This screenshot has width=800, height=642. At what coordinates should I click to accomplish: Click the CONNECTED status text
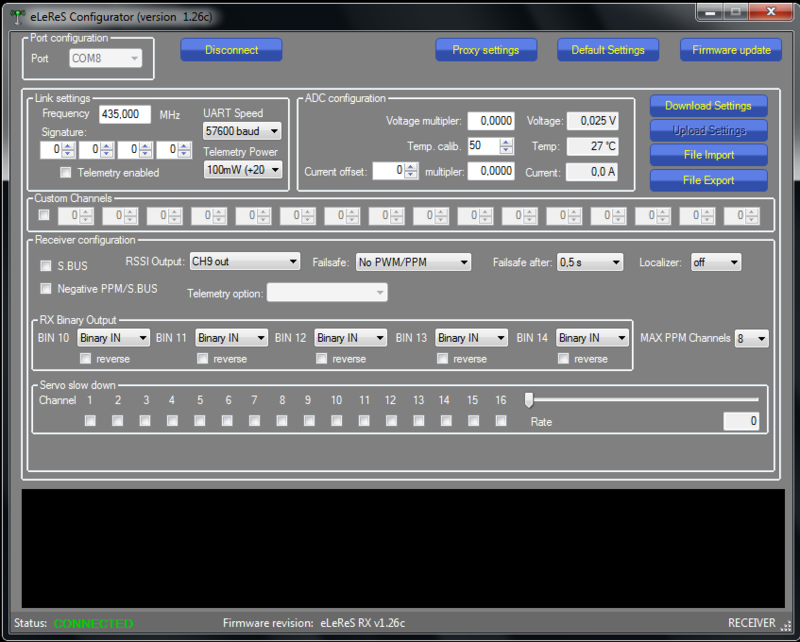(x=93, y=623)
